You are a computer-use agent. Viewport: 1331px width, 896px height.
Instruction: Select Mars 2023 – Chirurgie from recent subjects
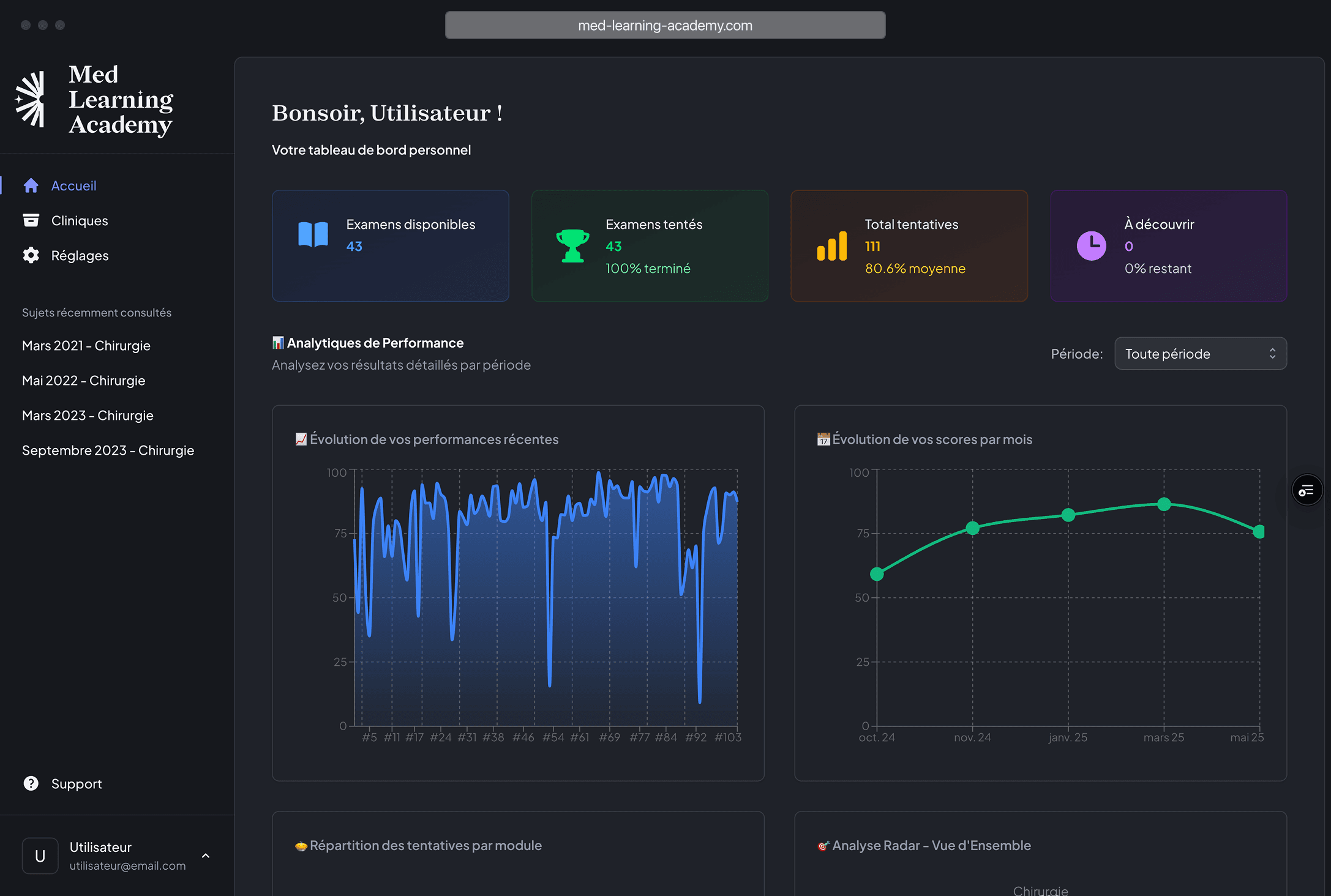coord(88,415)
